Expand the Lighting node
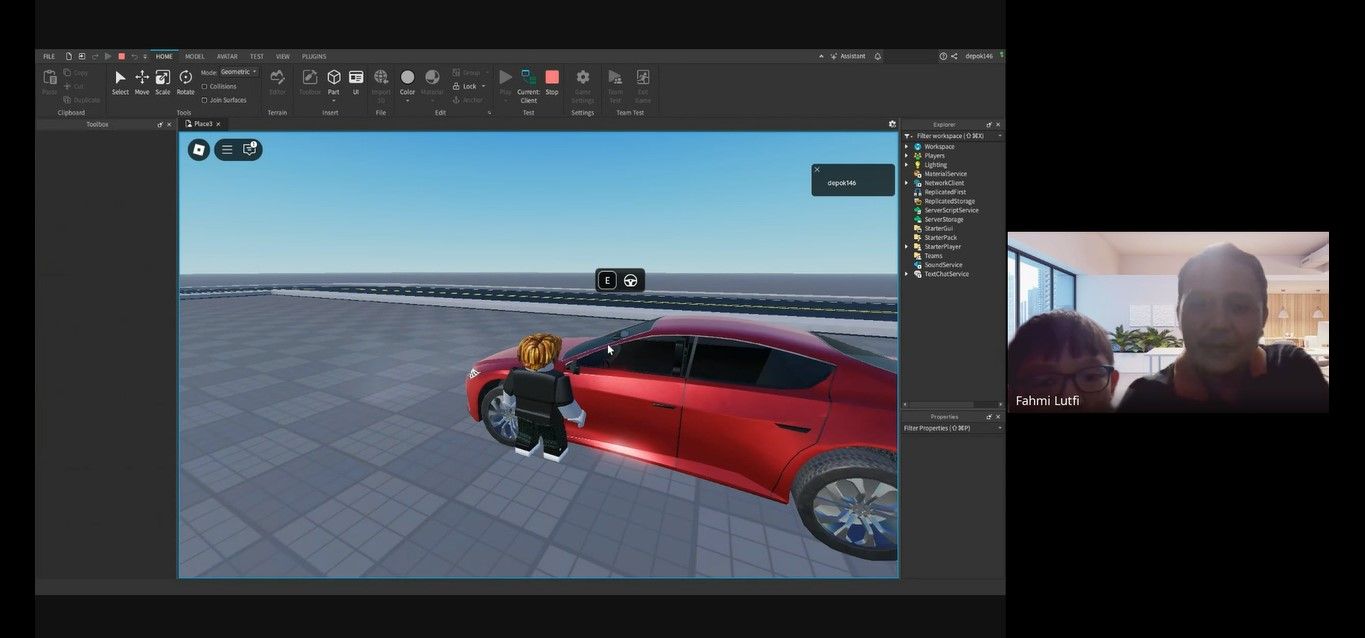The image size is (1365, 638). tap(907, 165)
